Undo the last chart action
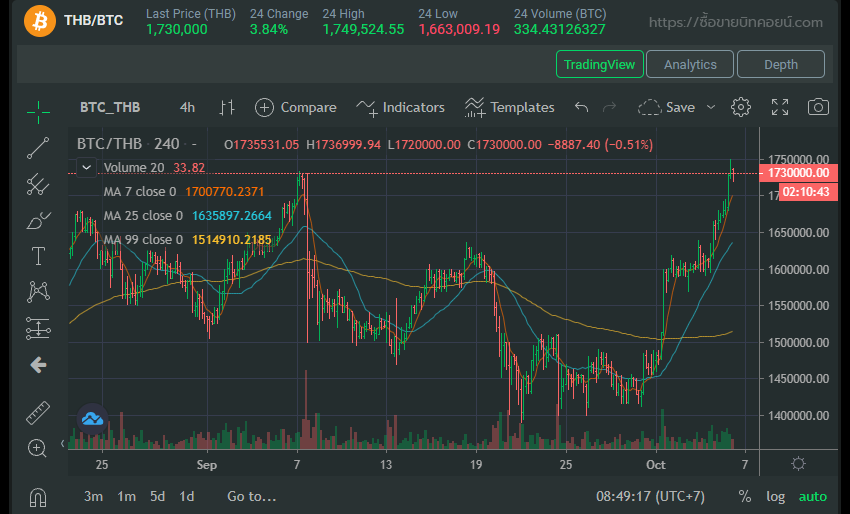This screenshot has width=850, height=514. click(581, 107)
